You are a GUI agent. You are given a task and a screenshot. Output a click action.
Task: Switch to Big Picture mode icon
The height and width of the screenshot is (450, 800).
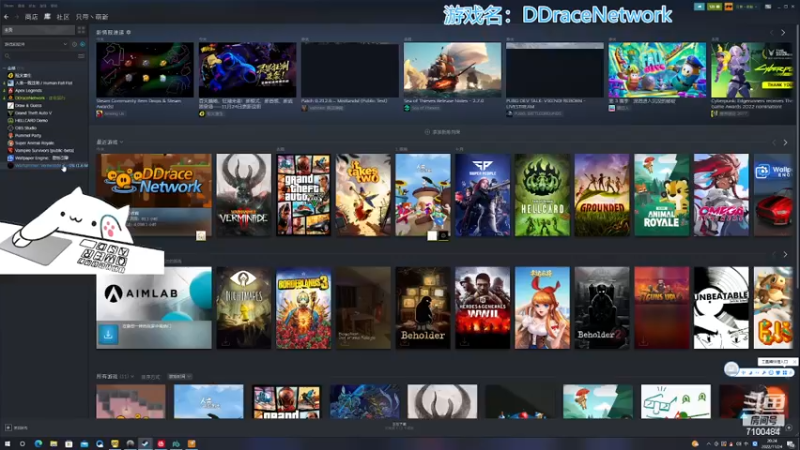(768, 7)
